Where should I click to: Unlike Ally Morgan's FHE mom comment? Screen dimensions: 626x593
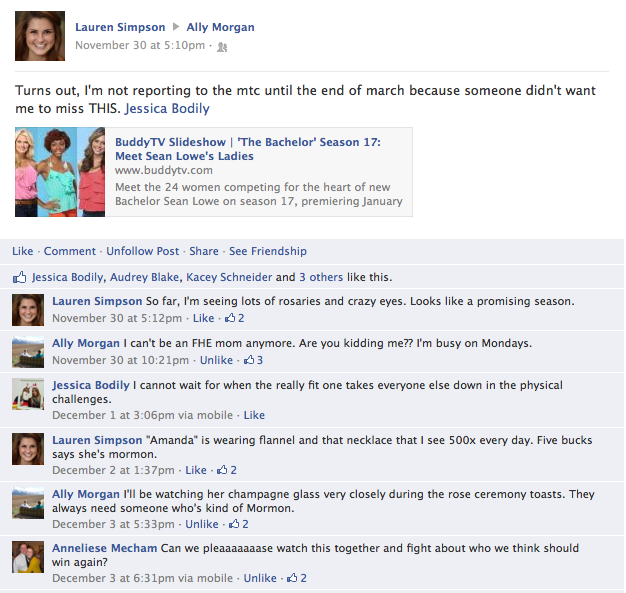(x=216, y=360)
